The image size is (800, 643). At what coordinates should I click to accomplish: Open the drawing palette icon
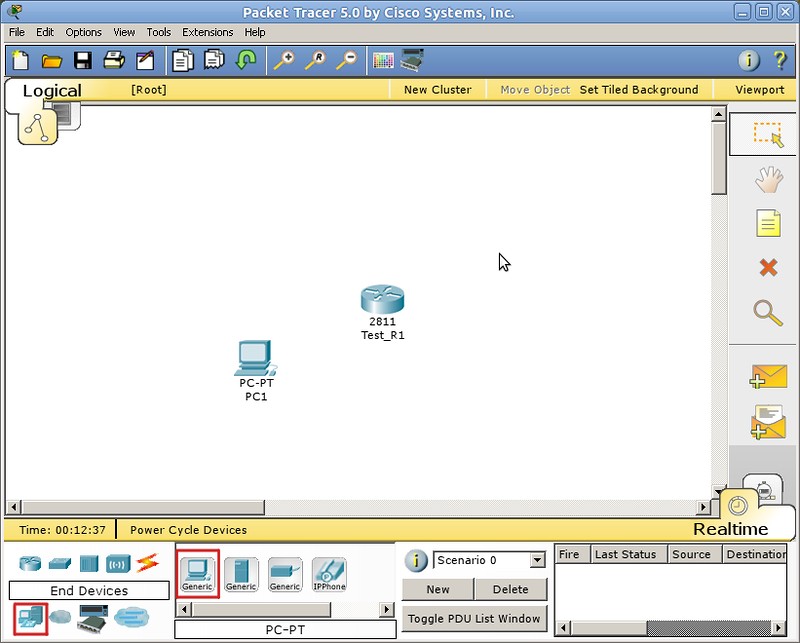383,60
